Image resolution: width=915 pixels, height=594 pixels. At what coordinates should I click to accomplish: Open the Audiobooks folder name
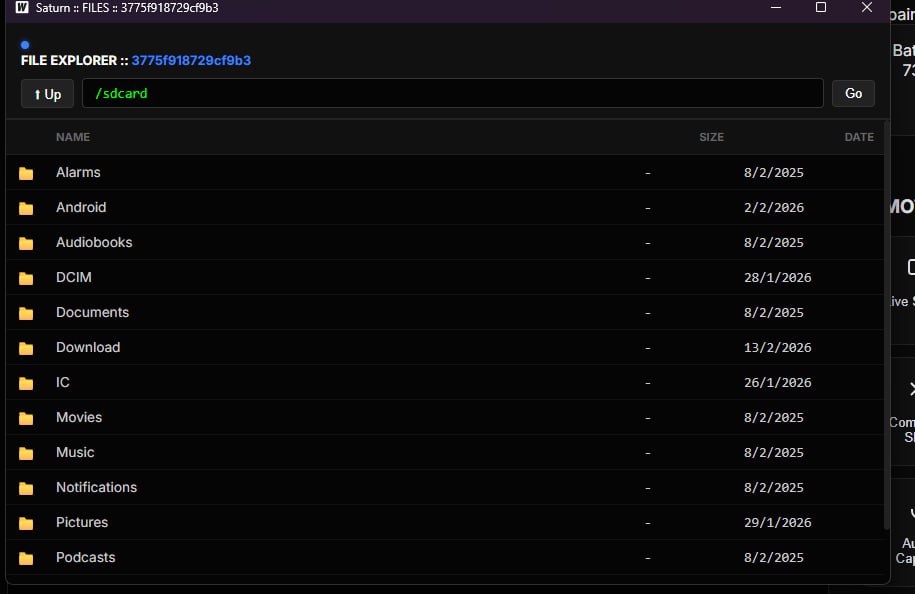94,242
